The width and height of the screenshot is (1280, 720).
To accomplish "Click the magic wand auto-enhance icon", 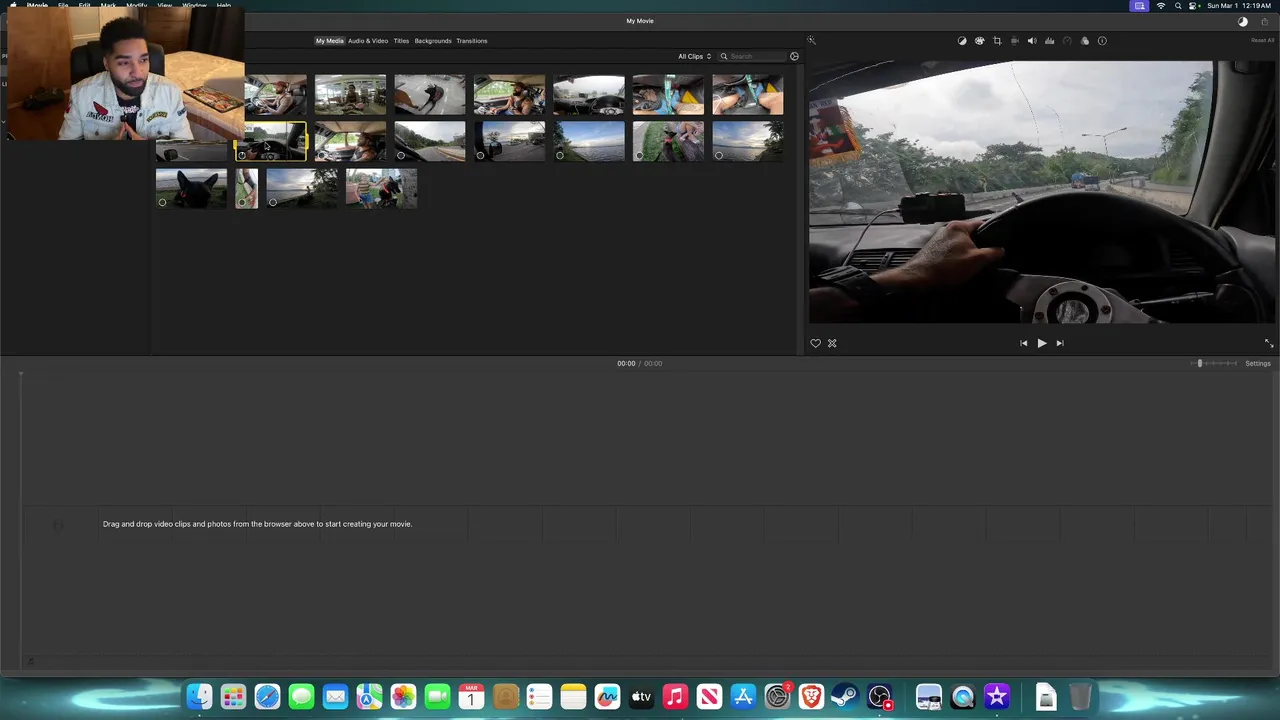I will click(812, 41).
